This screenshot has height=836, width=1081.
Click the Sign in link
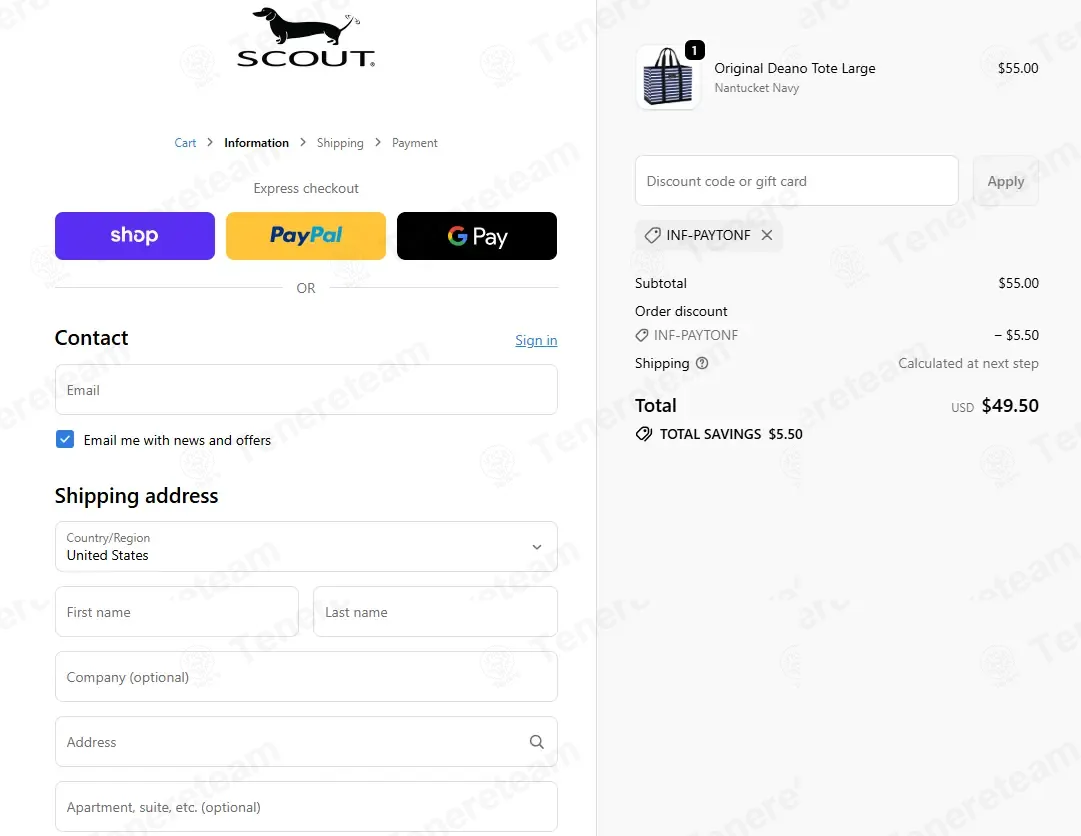pos(536,340)
